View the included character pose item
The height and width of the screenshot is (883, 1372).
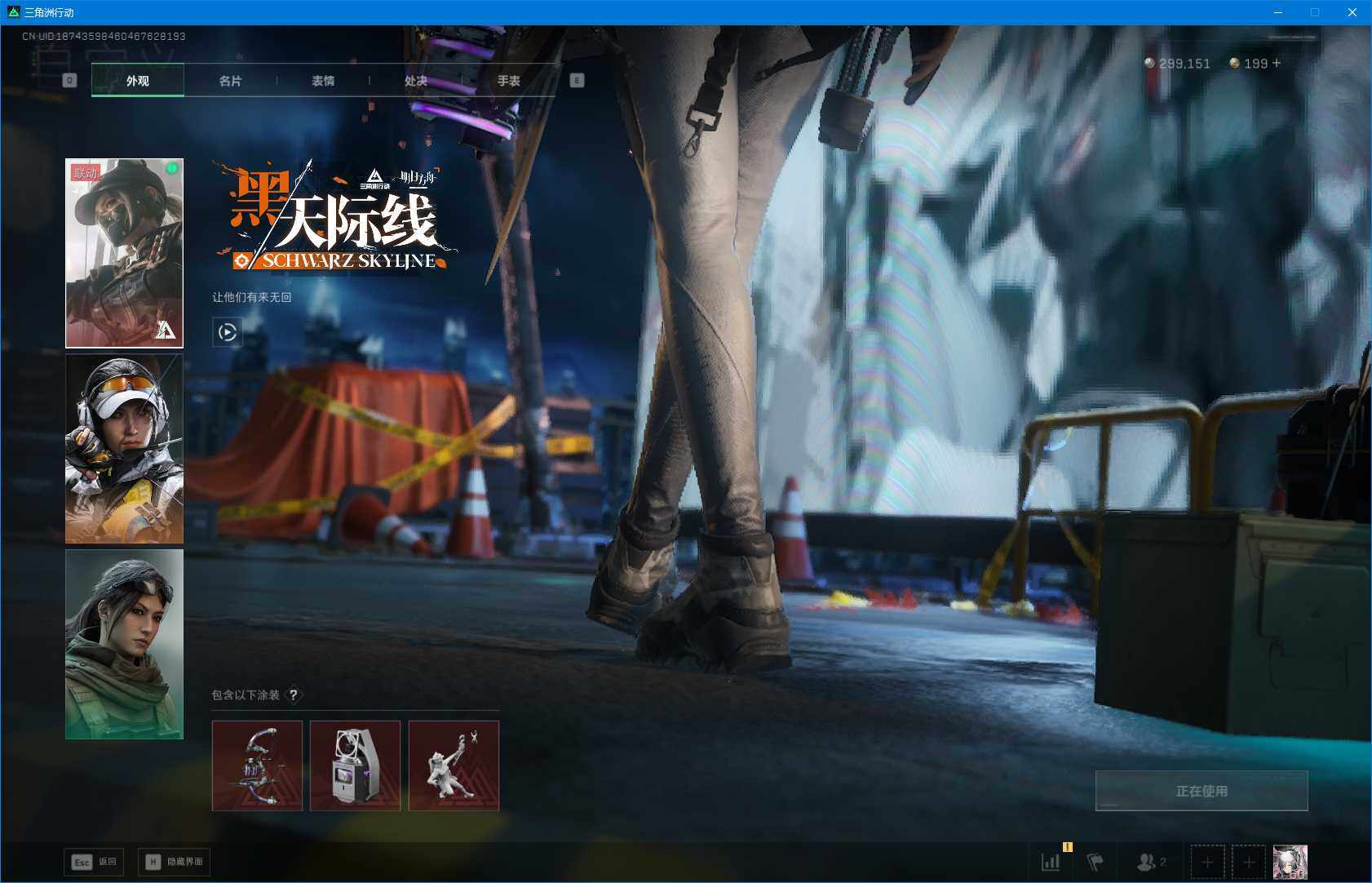[x=454, y=765]
